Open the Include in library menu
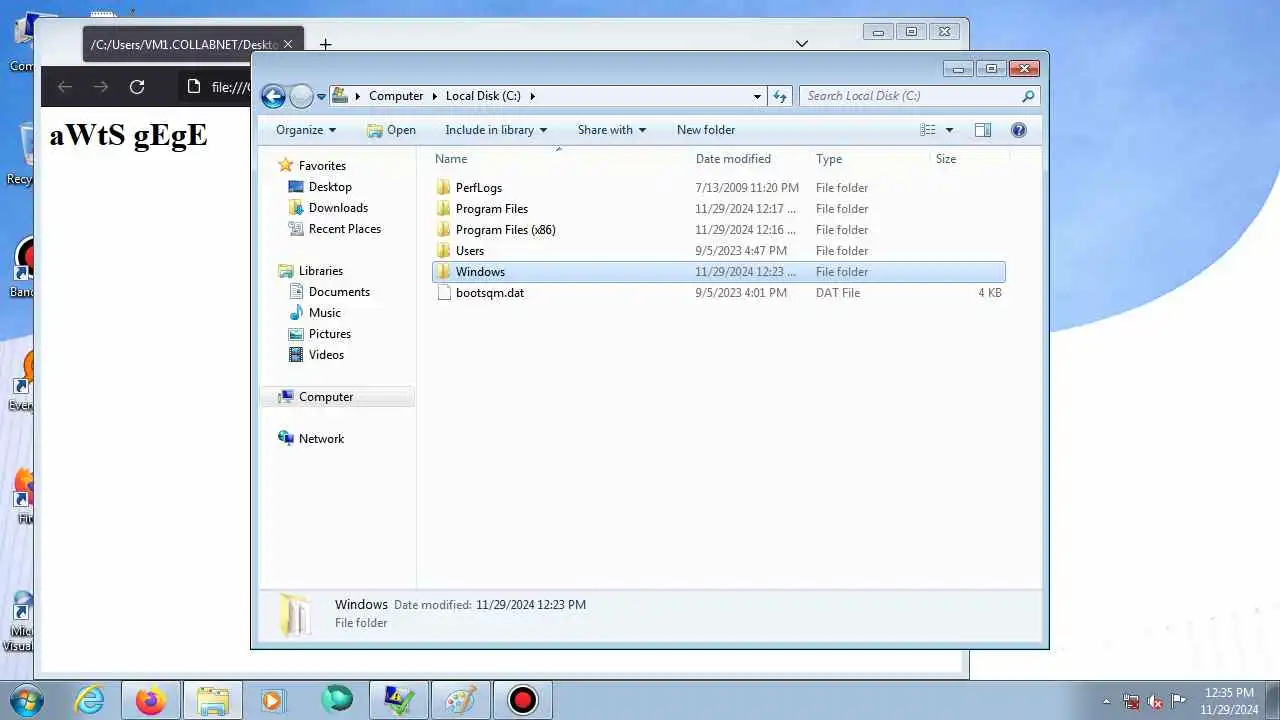 pyautogui.click(x=496, y=130)
